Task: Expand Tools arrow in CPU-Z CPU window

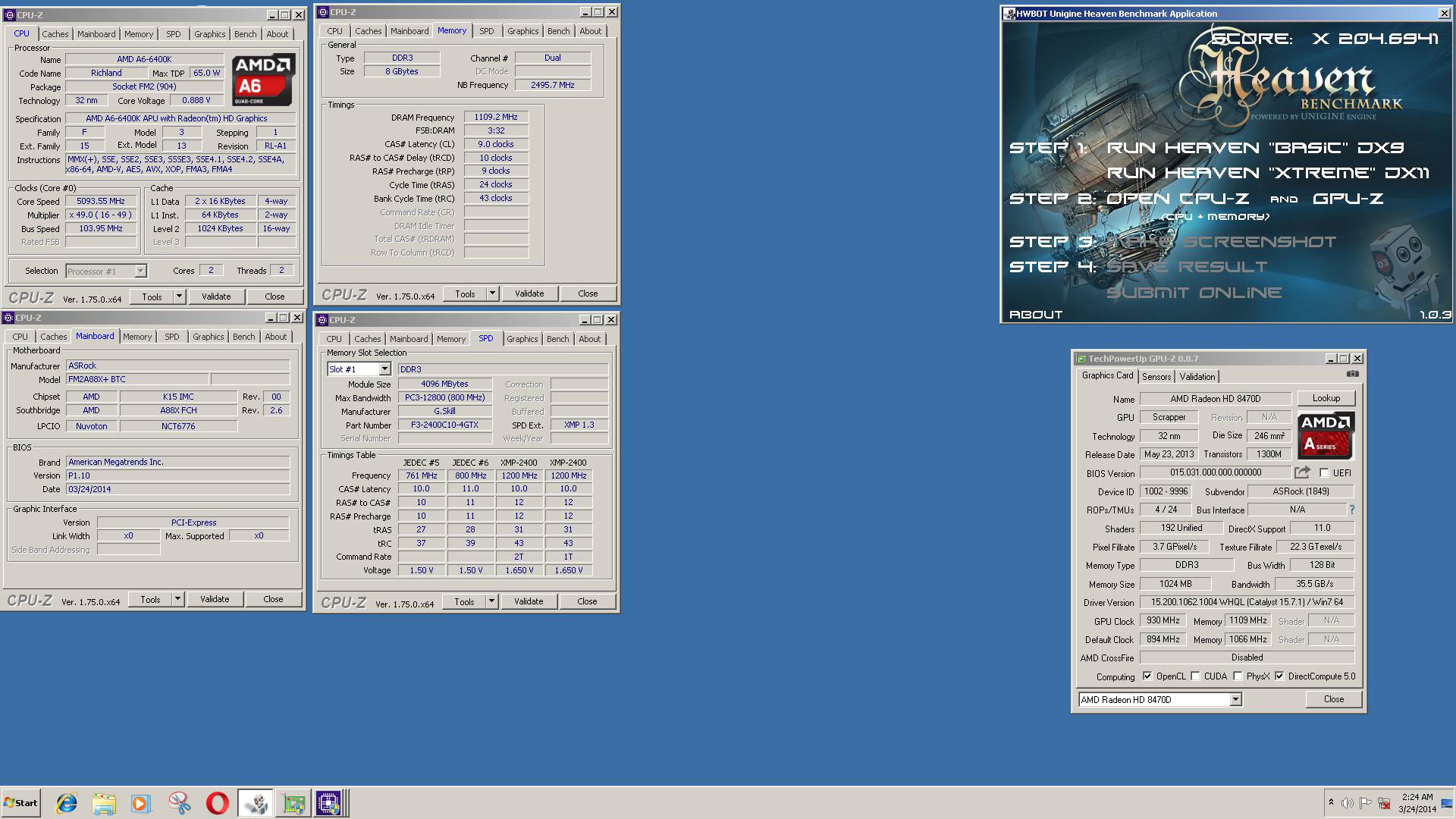Action: (x=180, y=297)
